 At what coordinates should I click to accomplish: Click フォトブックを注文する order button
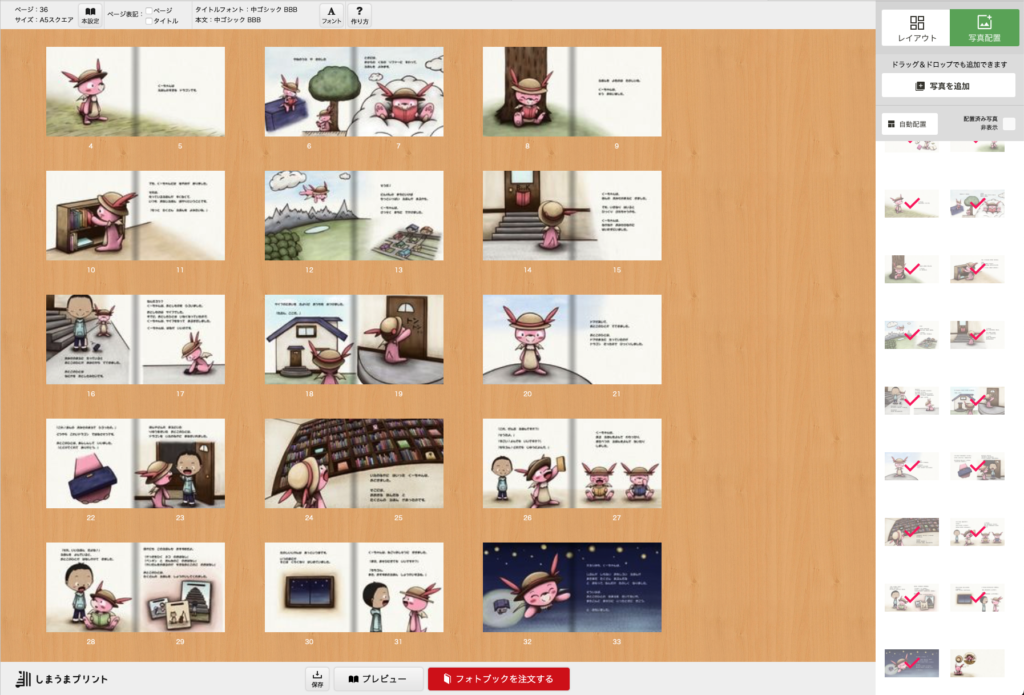(498, 679)
